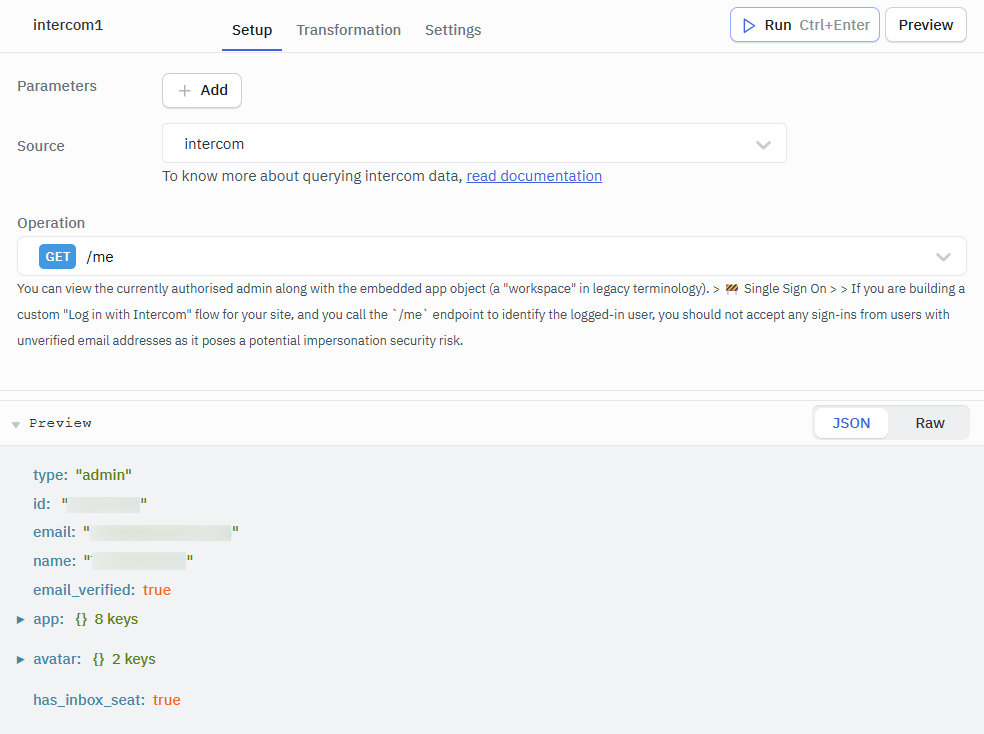Click the avatar 2 keys summary
984x734 pixels.
coord(124,660)
